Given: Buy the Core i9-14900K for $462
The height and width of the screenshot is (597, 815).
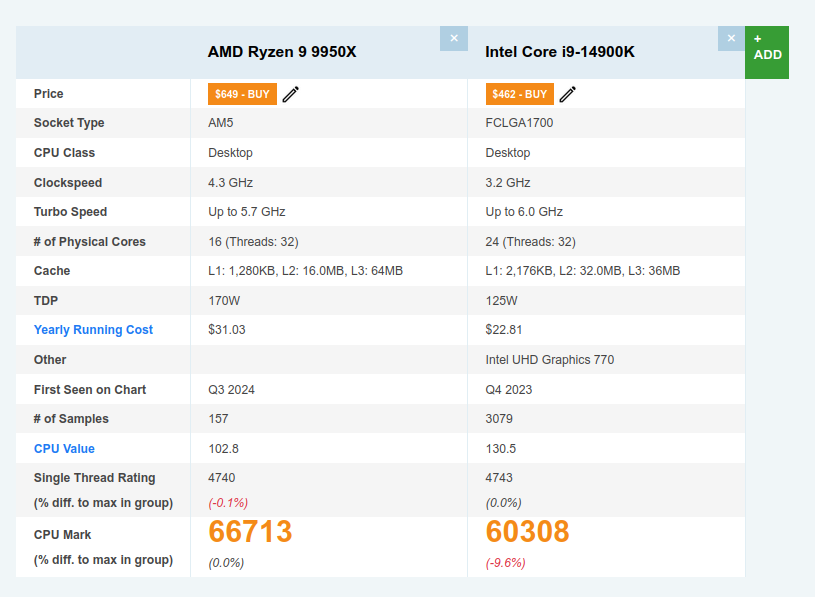Looking at the screenshot, I should tap(520, 94).
